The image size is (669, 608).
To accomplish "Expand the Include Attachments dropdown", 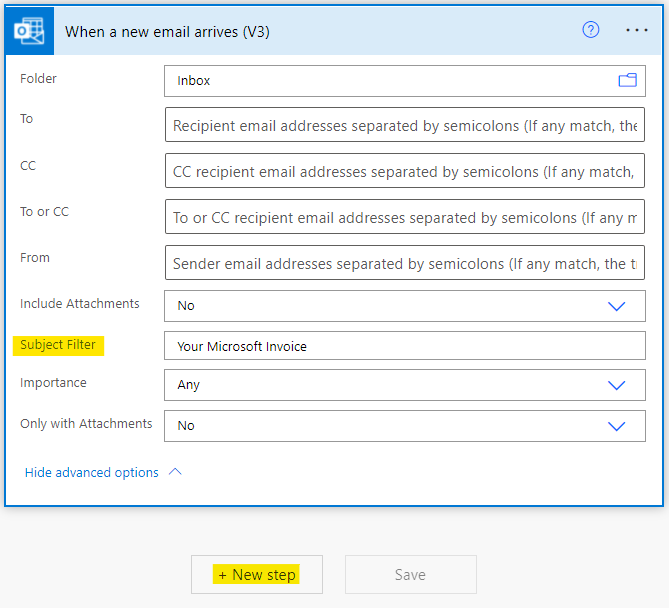I will 617,306.
